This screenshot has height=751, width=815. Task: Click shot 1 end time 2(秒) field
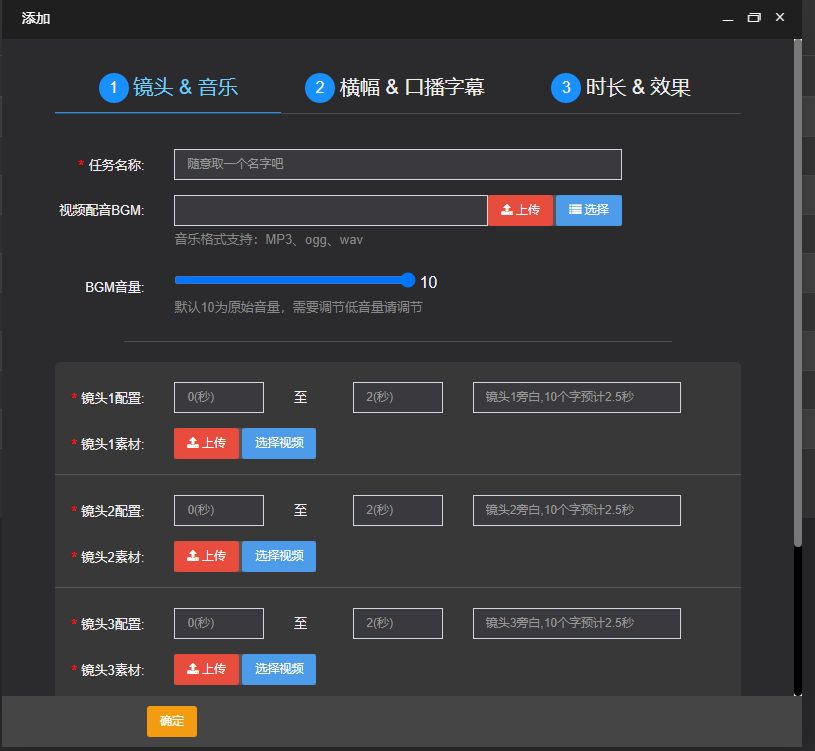coord(398,397)
